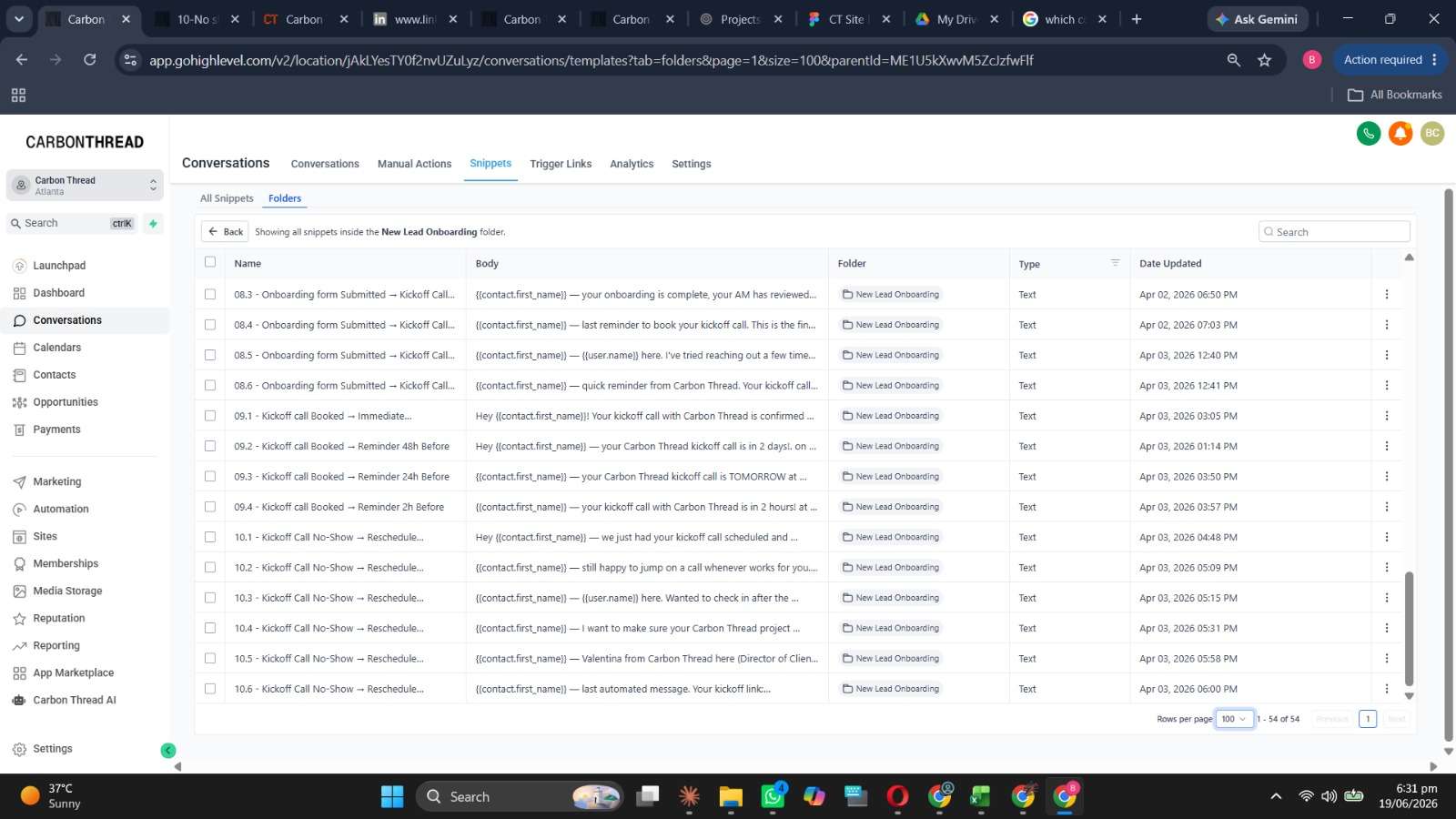Check the 09.4 Reminder 2h Before row
Image resolution: width=1456 pixels, height=819 pixels.
click(x=210, y=507)
